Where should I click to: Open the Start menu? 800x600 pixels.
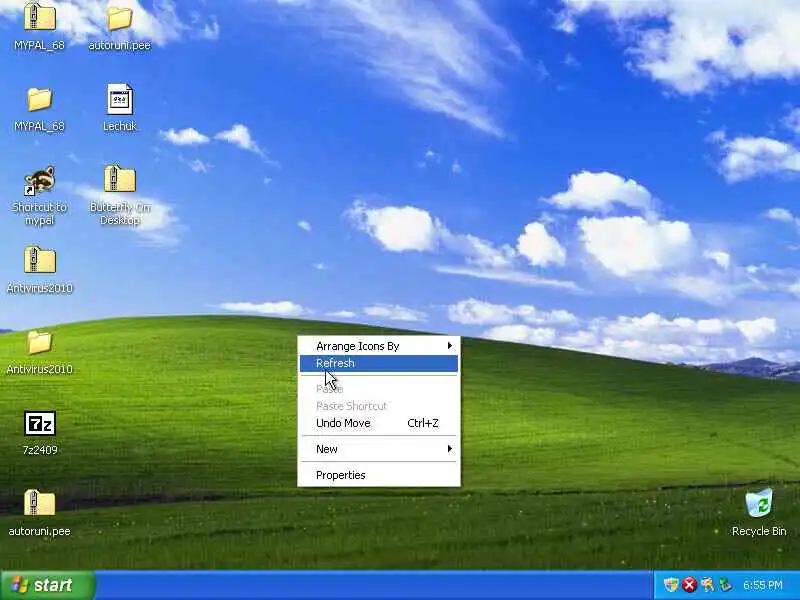(47, 585)
